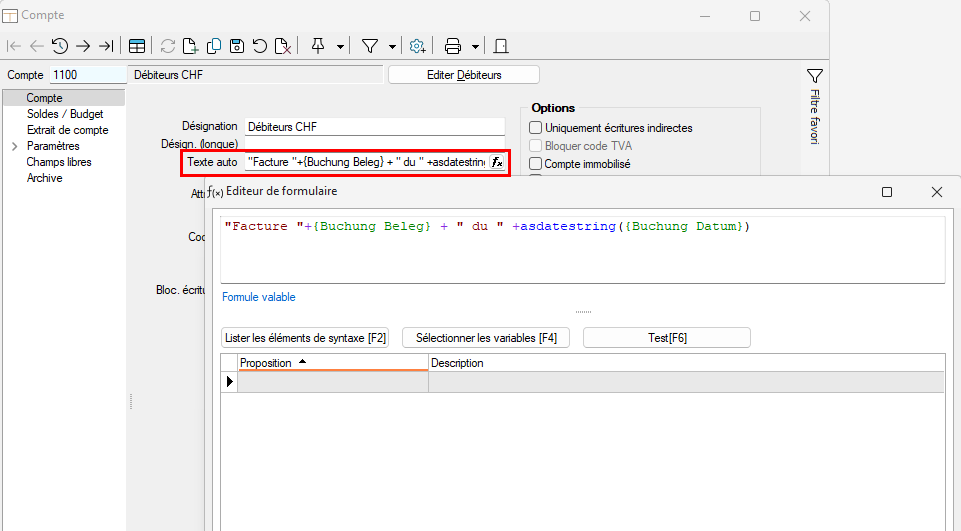Click the Editer Débiteurs button
This screenshot has height=531, width=961.
tap(463, 75)
